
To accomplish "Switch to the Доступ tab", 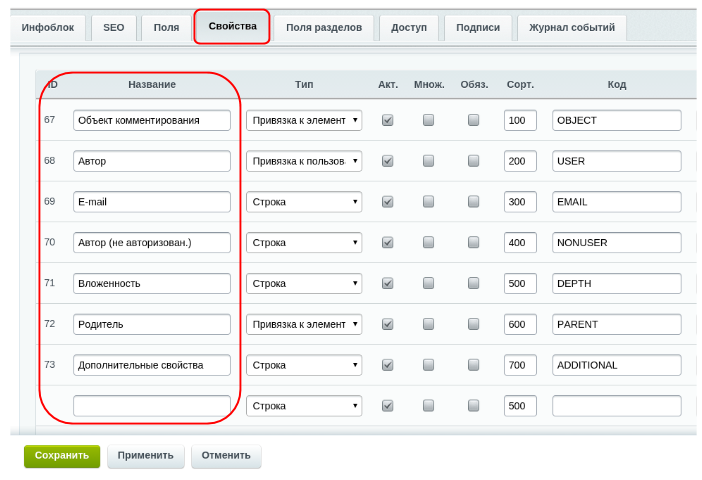I will click(x=409, y=28).
